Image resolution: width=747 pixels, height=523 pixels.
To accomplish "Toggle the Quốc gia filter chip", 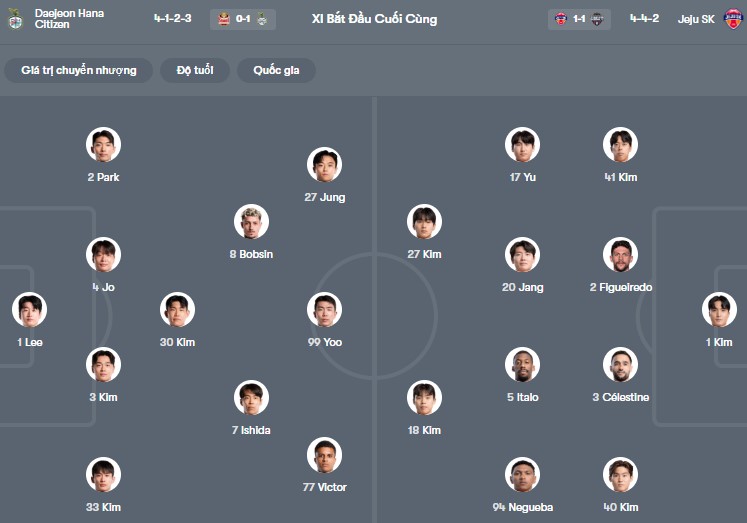I will coord(276,70).
